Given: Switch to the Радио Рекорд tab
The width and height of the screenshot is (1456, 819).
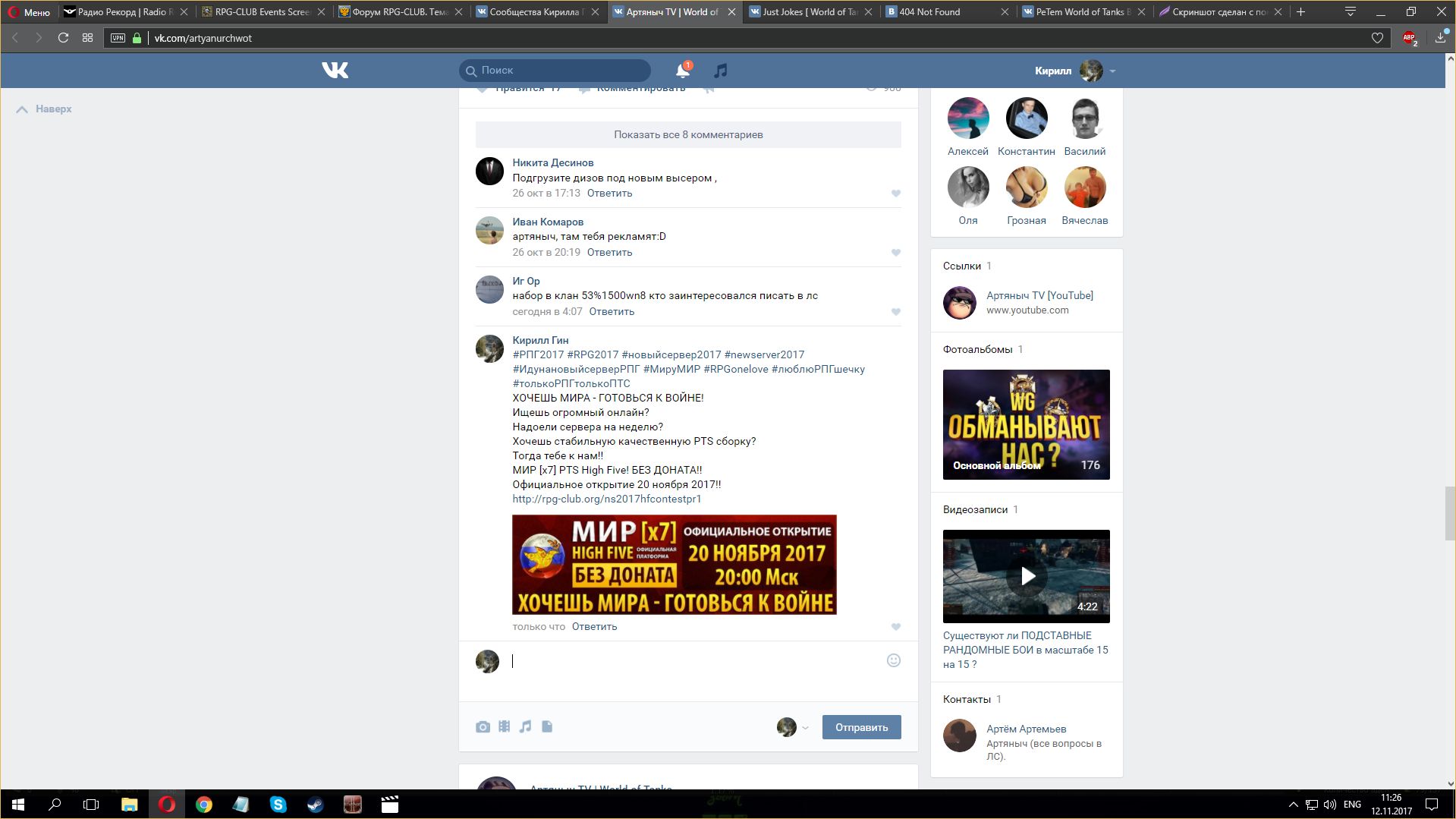Looking at the screenshot, I should tap(126, 12).
